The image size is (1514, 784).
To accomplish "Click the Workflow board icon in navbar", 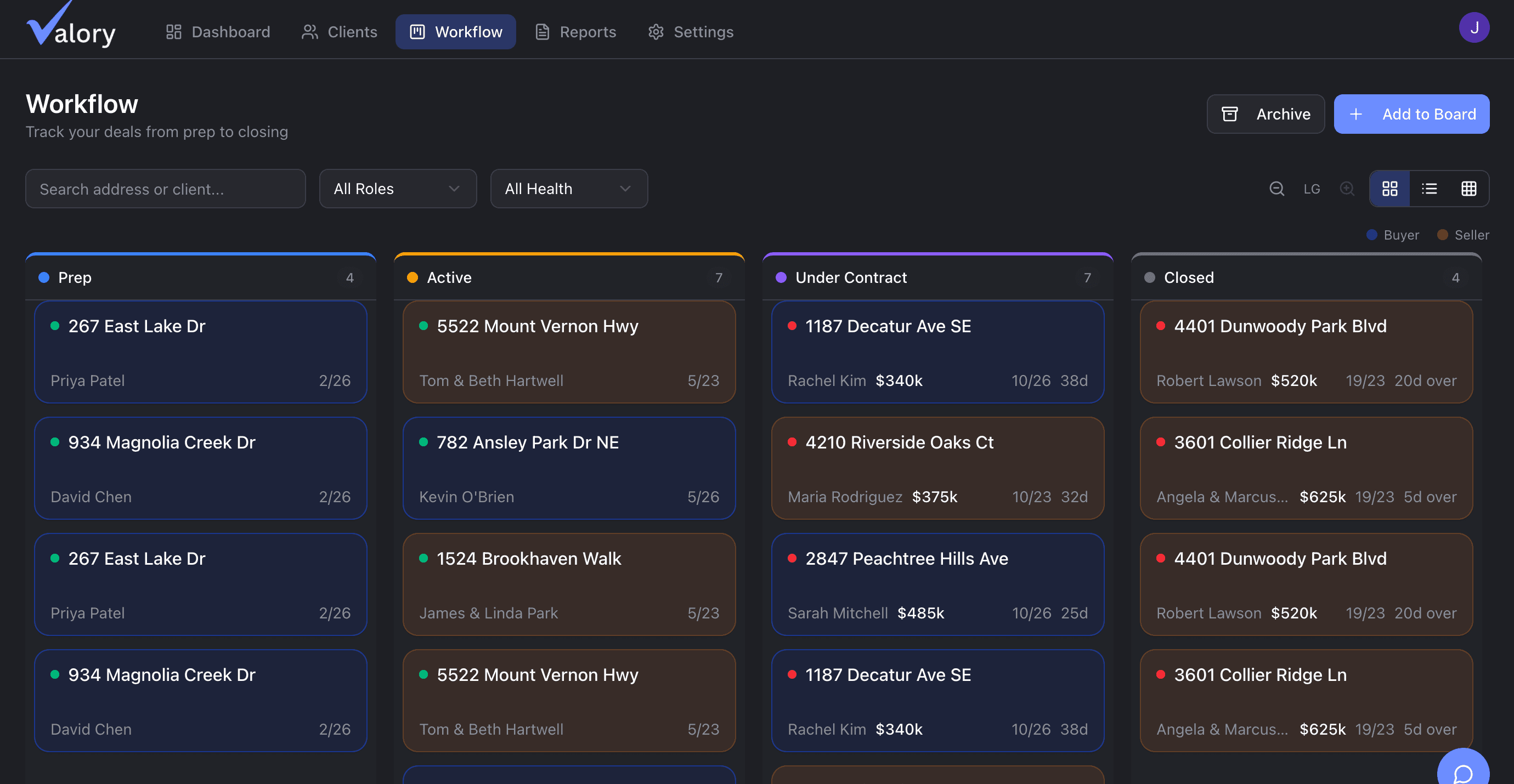I will click(417, 32).
